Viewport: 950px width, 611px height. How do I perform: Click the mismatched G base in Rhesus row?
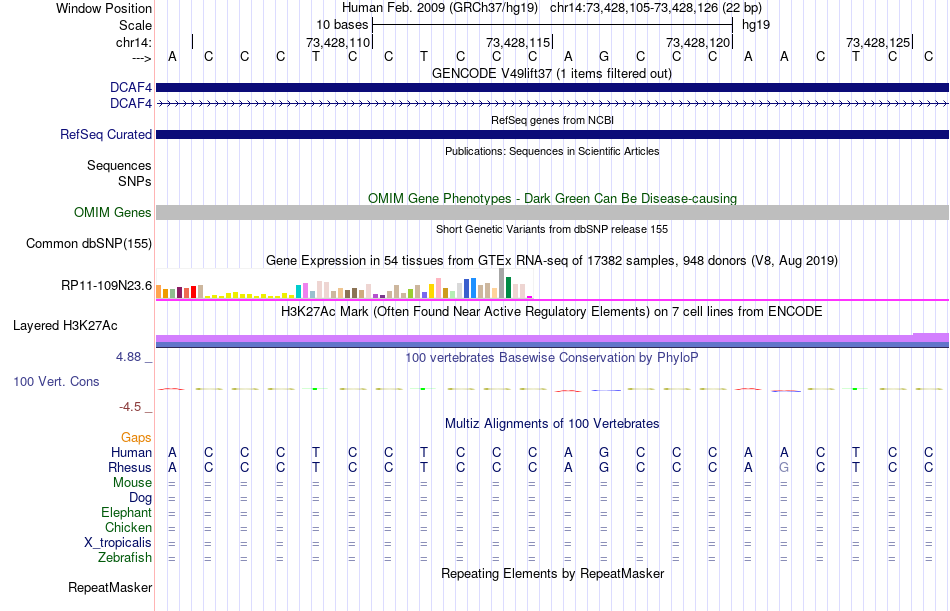click(784, 468)
